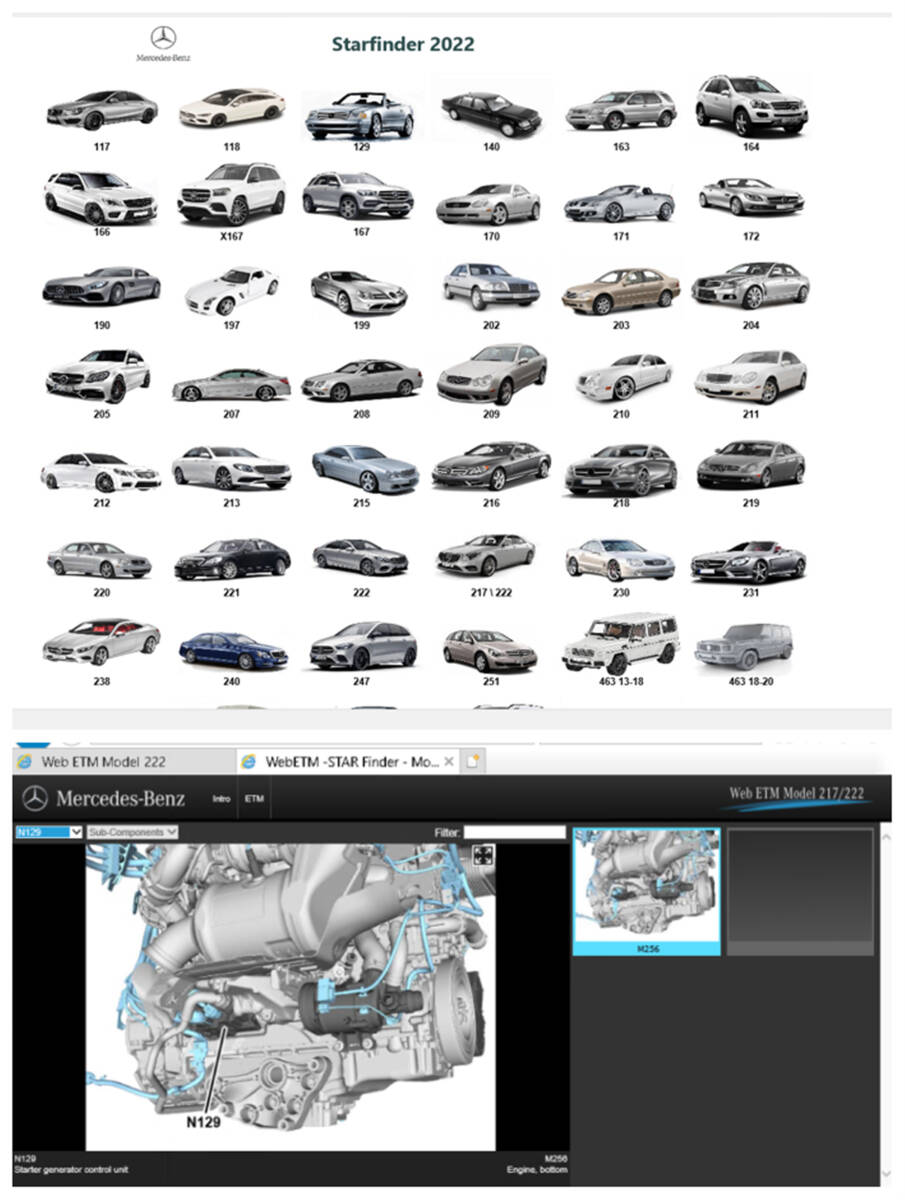Viewport: 905px width, 1200px height.
Task: Click the scrollbar down arrow in WebETM
Action: 885,1174
